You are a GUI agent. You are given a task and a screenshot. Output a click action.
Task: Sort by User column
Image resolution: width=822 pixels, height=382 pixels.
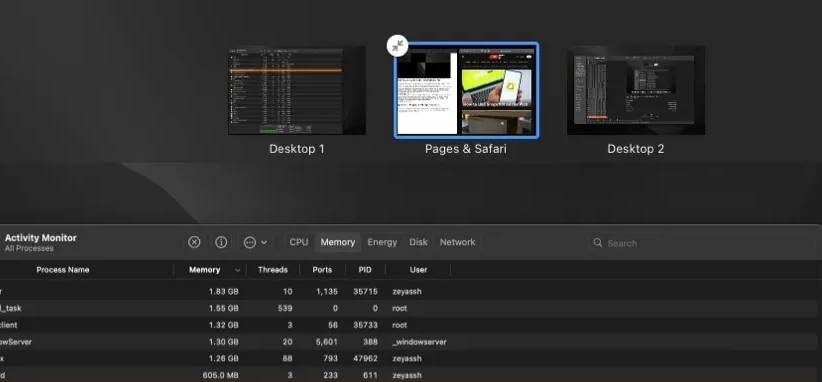point(418,270)
